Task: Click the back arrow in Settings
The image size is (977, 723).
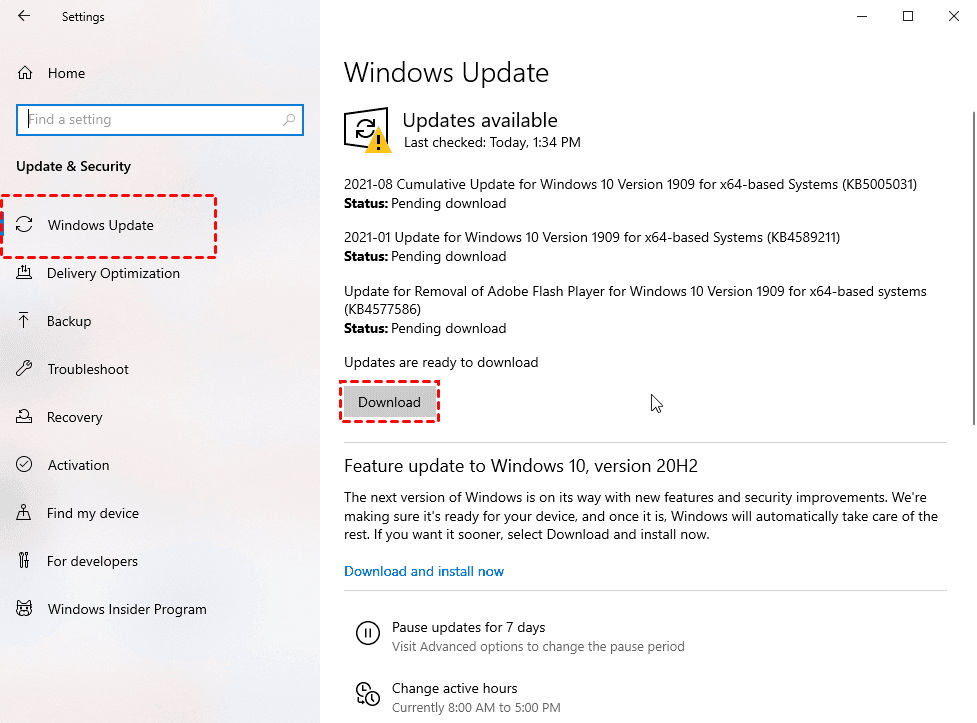Action: (x=23, y=16)
